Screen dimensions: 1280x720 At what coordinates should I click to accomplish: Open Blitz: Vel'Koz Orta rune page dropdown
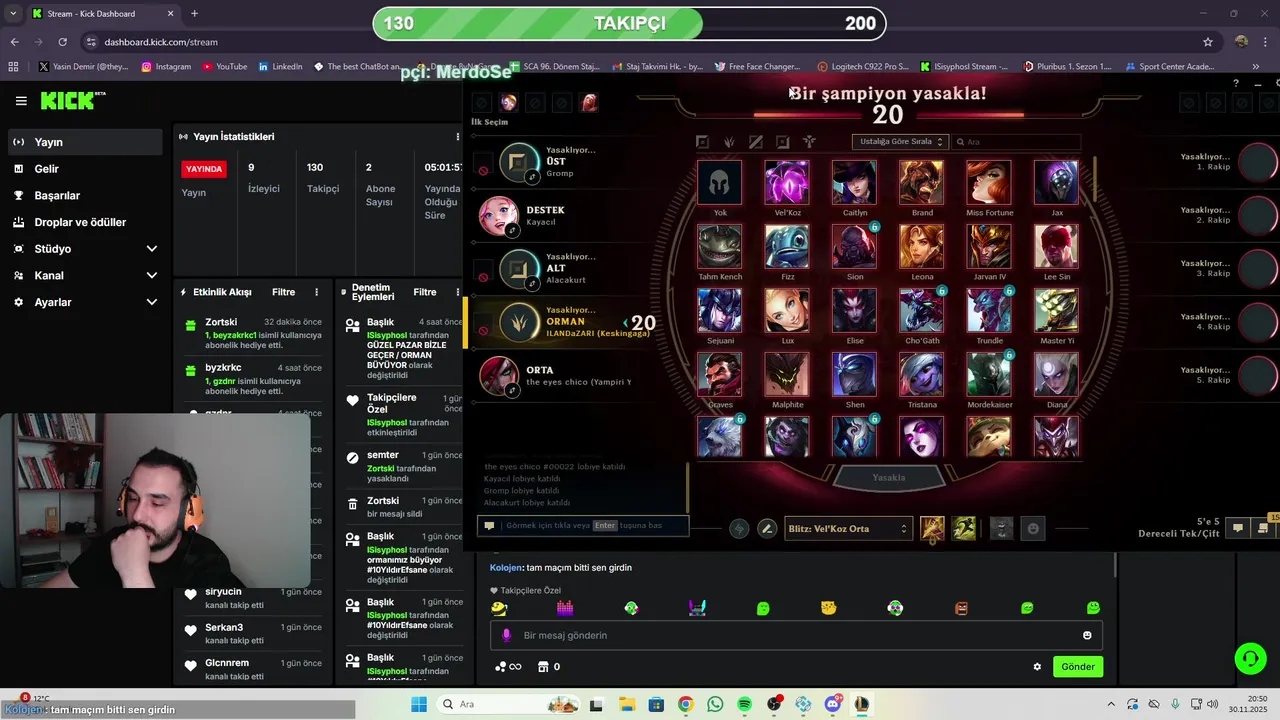(x=847, y=529)
